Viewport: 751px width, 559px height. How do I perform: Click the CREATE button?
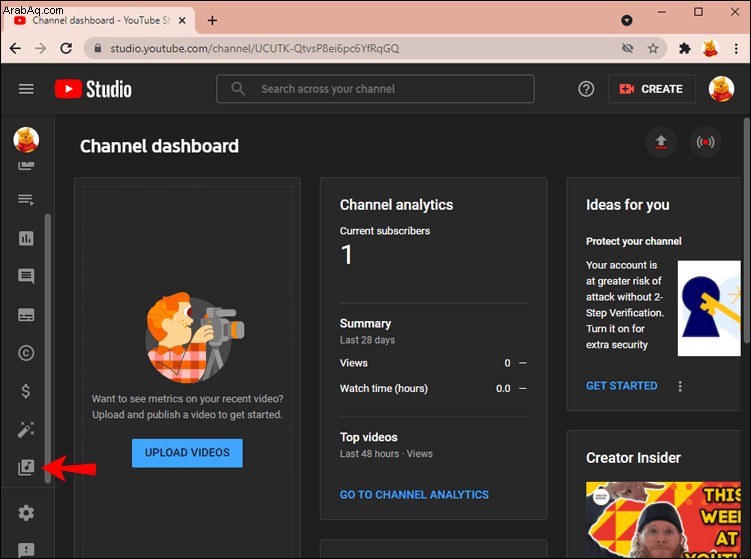(x=651, y=89)
